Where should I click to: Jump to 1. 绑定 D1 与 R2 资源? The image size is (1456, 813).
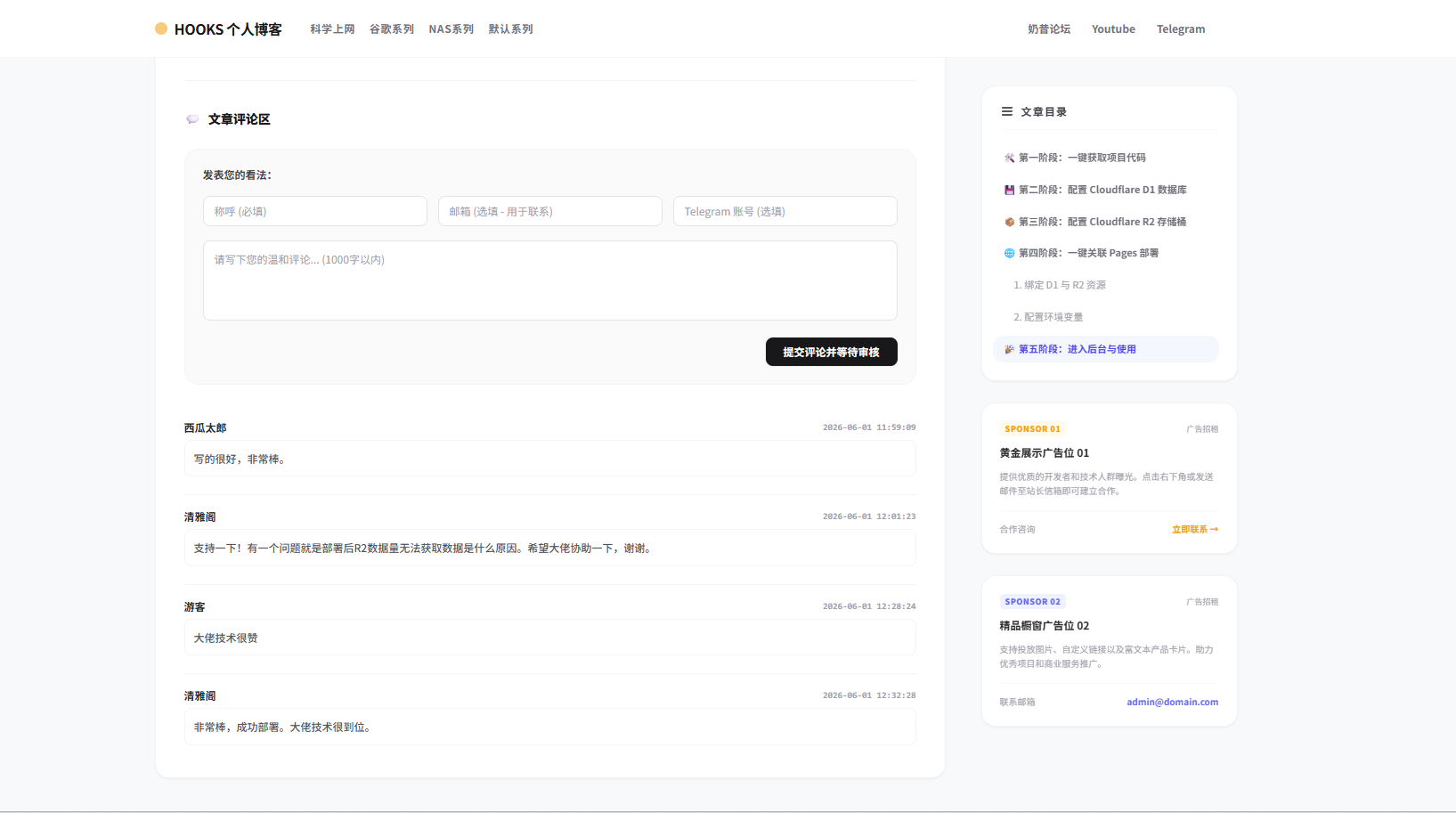tap(1060, 285)
